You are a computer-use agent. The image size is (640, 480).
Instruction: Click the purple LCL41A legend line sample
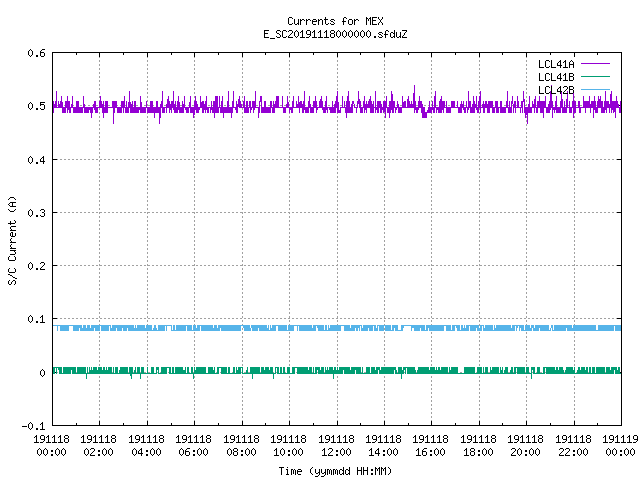pyautogui.click(x=596, y=64)
